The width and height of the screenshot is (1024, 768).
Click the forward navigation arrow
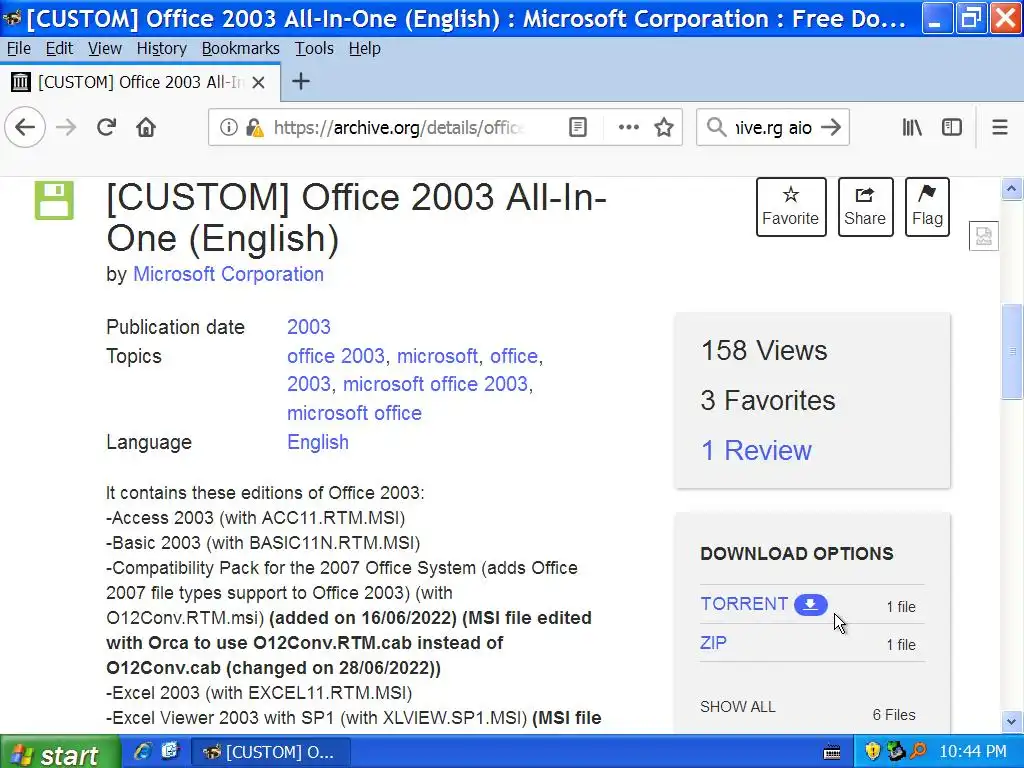pos(66,127)
